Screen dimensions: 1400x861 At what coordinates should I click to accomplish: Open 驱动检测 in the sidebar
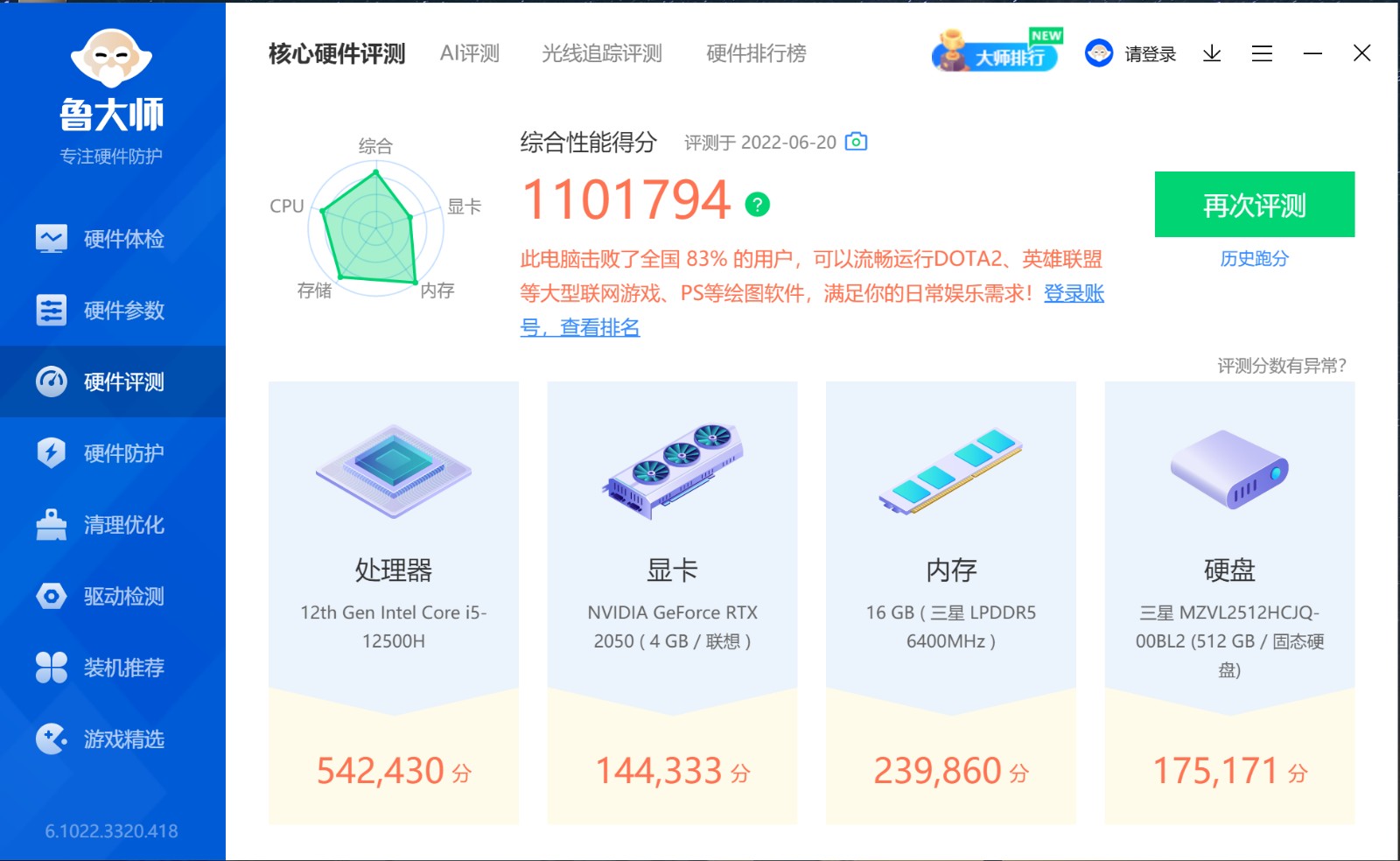(113, 597)
